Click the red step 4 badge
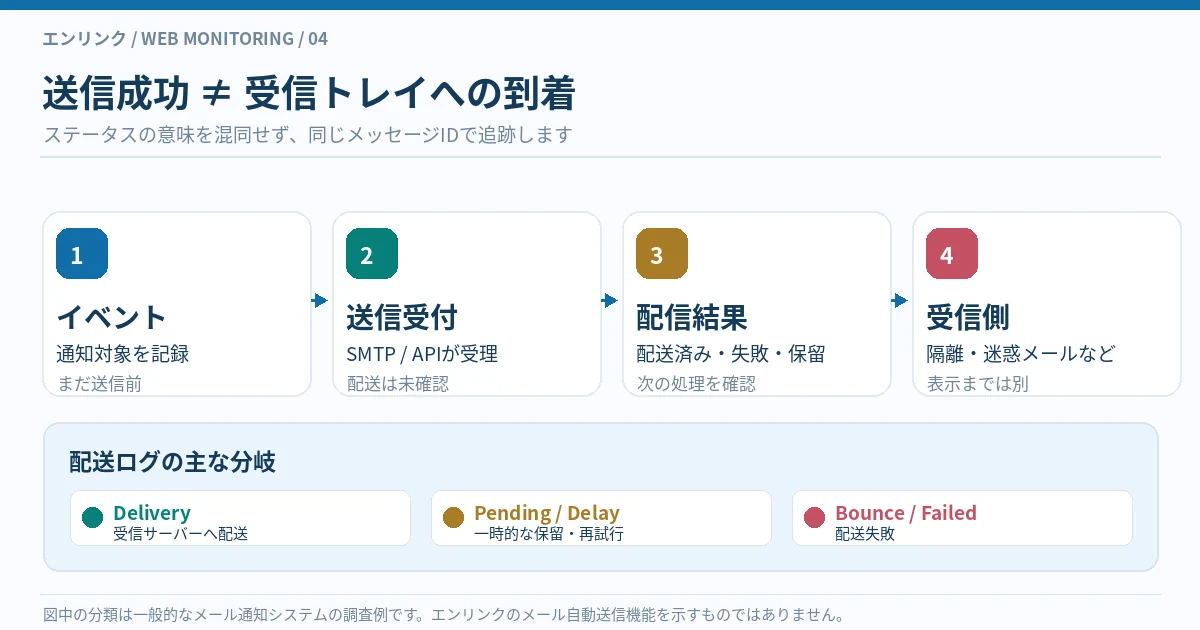The height and width of the screenshot is (630, 1200). pos(952,254)
